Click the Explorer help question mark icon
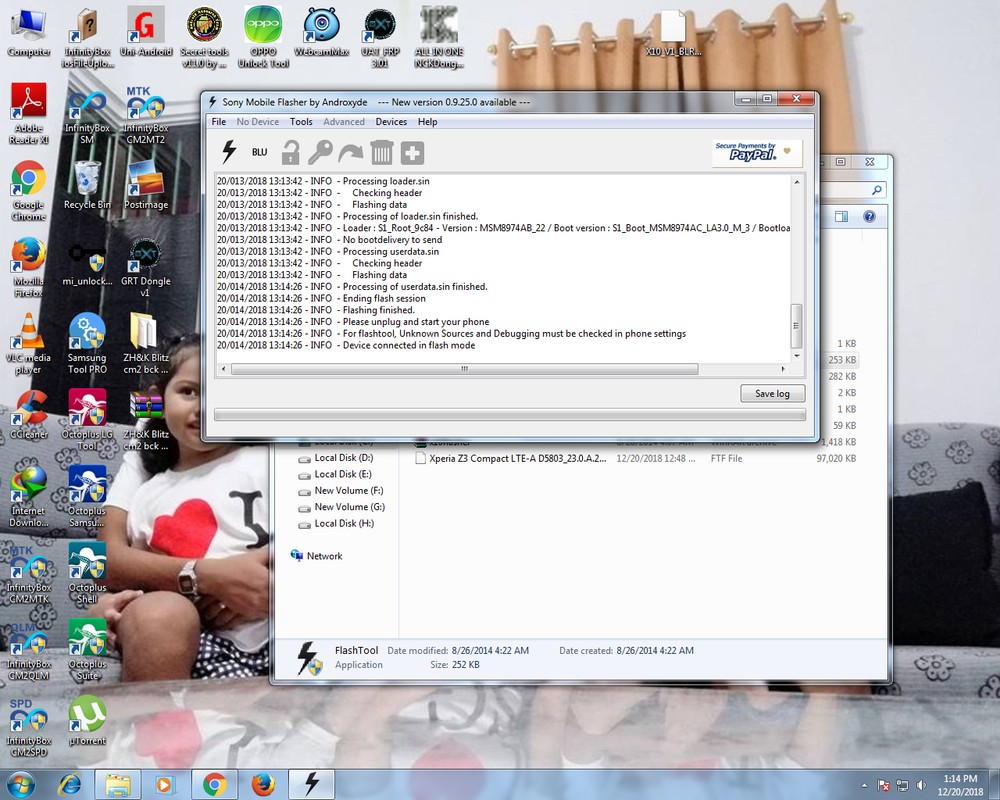1000x800 pixels. (x=869, y=217)
